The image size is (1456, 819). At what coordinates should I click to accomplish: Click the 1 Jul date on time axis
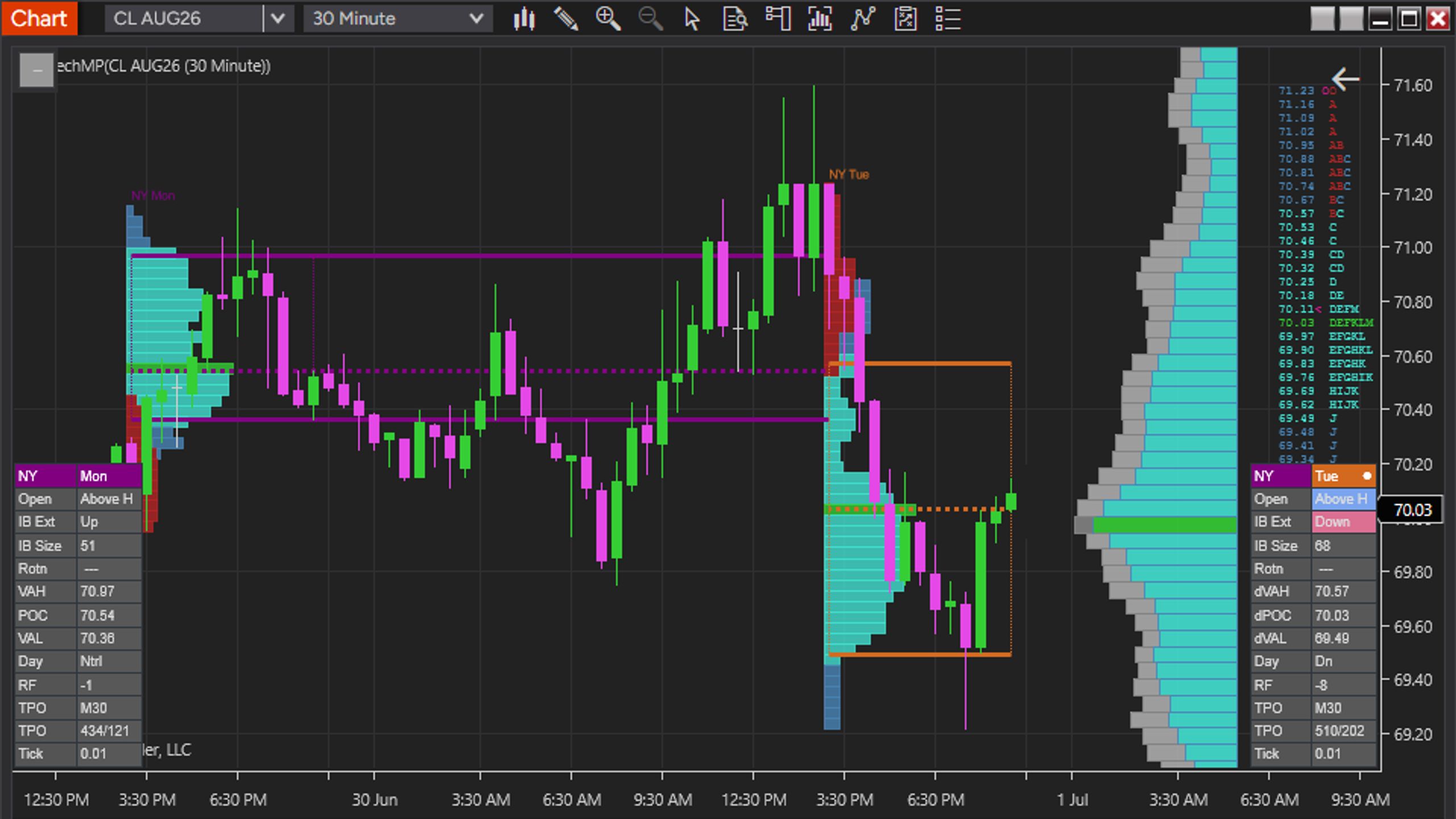coord(1072,800)
